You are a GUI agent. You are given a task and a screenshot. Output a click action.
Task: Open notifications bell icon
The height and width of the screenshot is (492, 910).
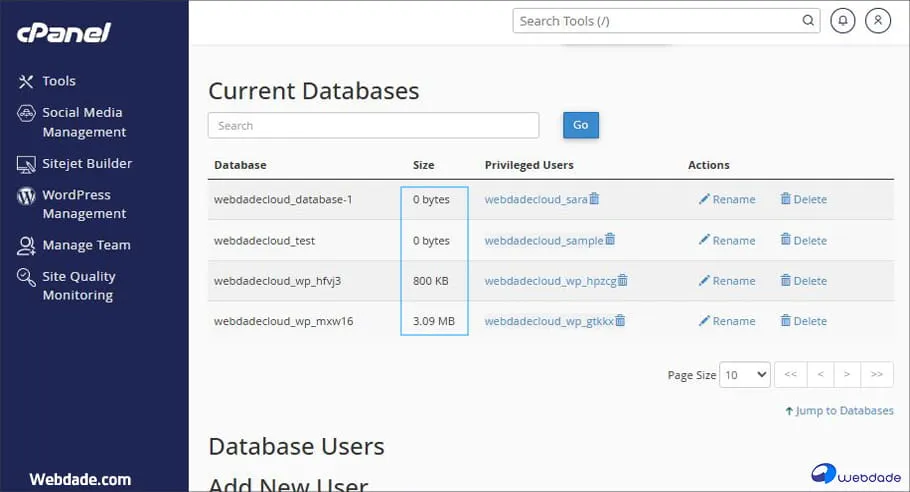[x=843, y=21]
